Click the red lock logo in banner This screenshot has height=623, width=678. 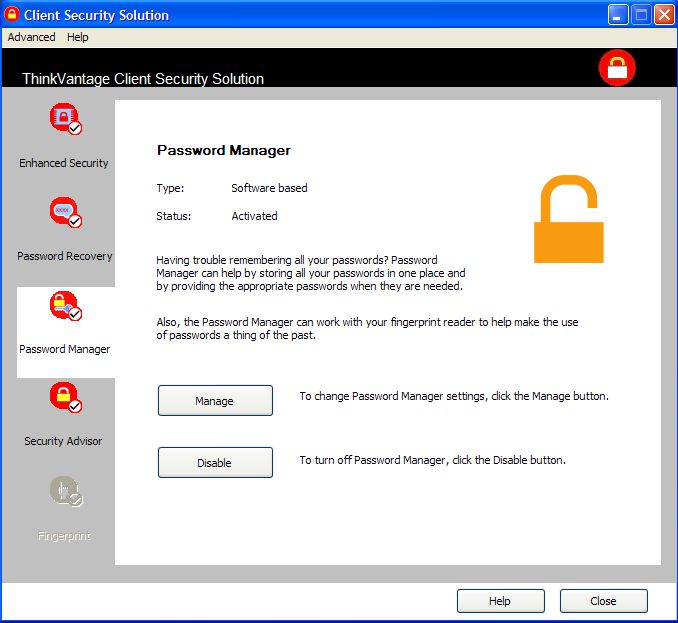617,68
